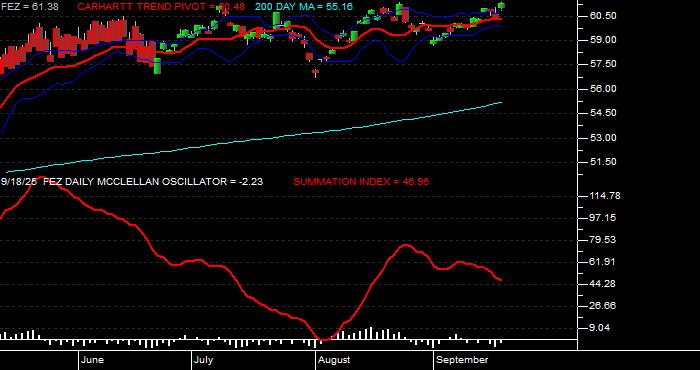Click the 57.50 price axis label
Image resolution: width=700 pixels, height=370 pixels.
coord(604,64)
